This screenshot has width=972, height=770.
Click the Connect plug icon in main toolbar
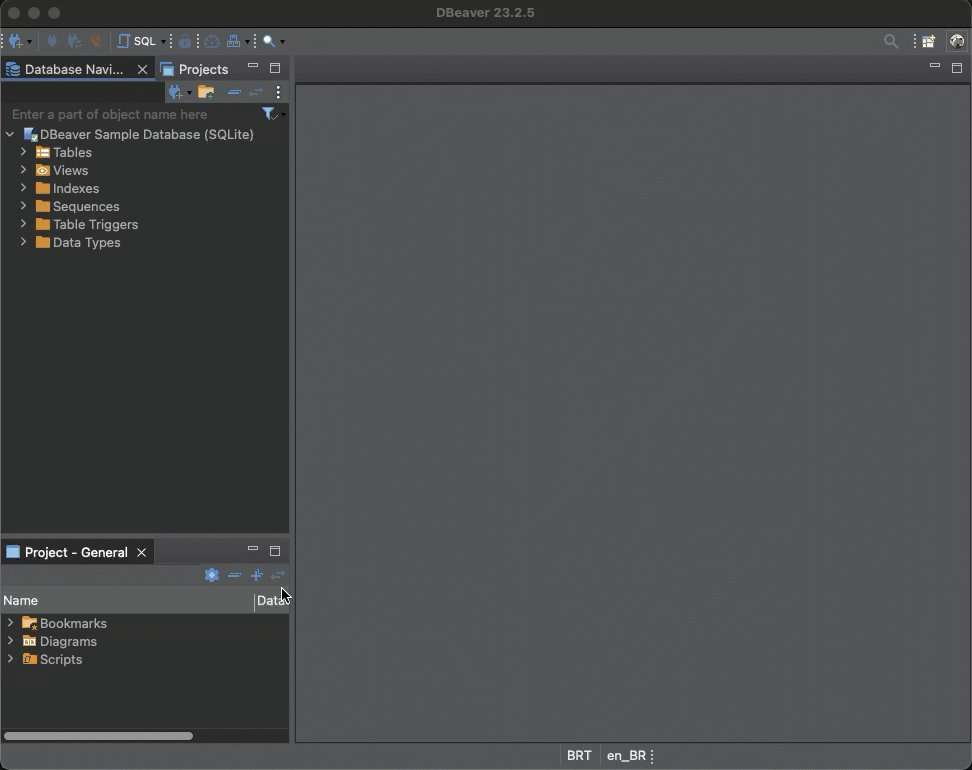click(x=52, y=42)
